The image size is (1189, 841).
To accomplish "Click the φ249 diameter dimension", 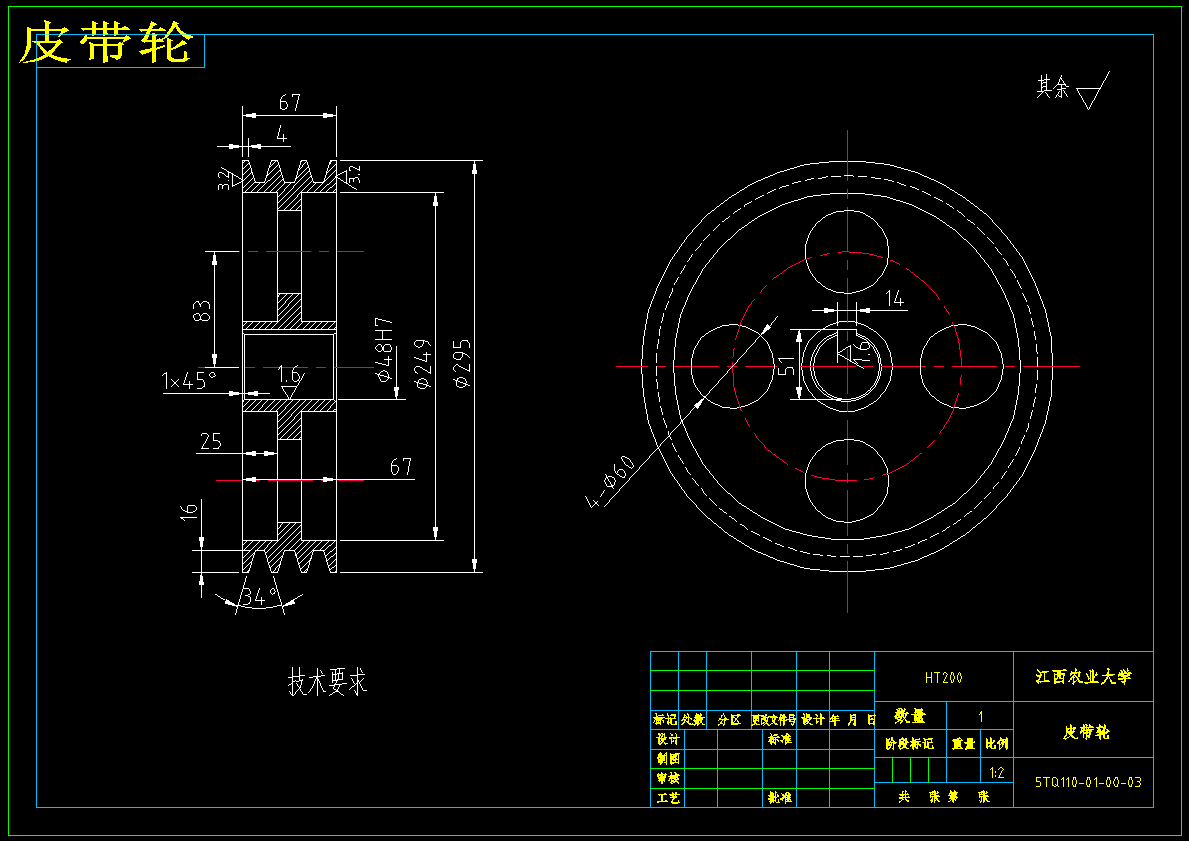I will pyautogui.click(x=423, y=363).
